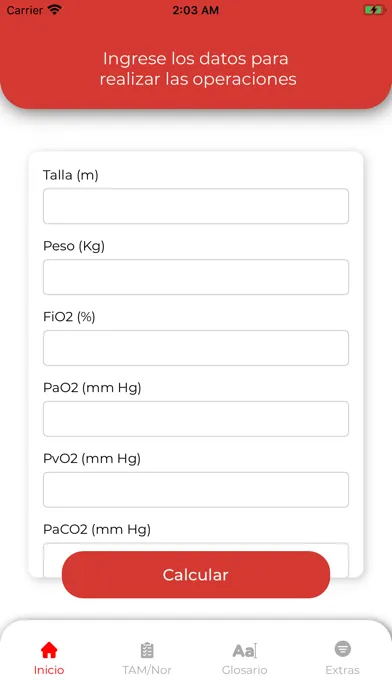
Task: Switch to the Inicio tab label
Action: [x=49, y=670]
